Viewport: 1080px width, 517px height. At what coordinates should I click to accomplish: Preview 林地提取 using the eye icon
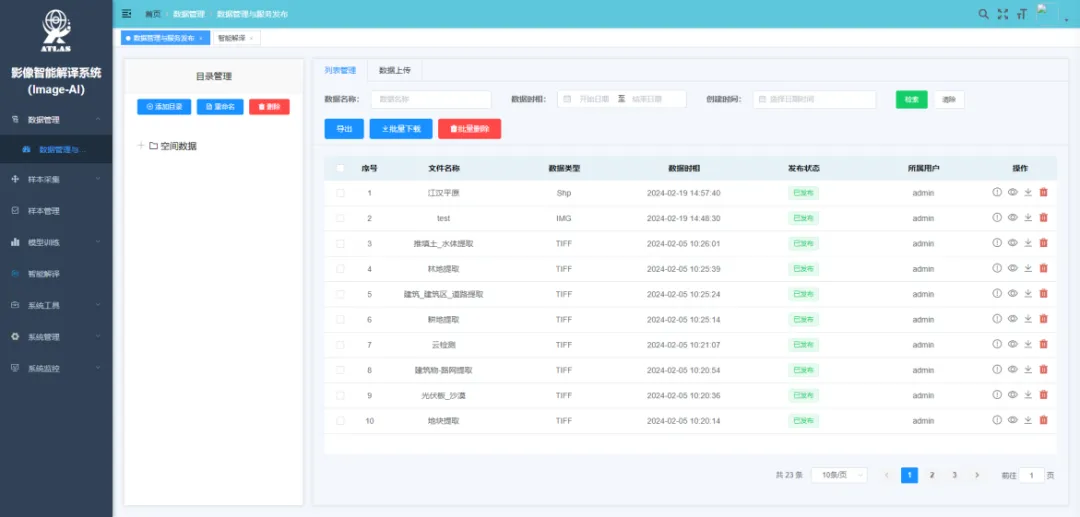click(1012, 268)
